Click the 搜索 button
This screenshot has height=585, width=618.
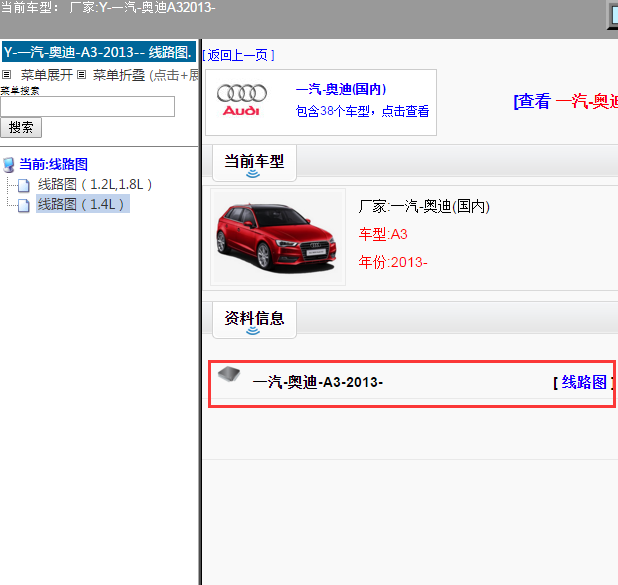[21, 127]
